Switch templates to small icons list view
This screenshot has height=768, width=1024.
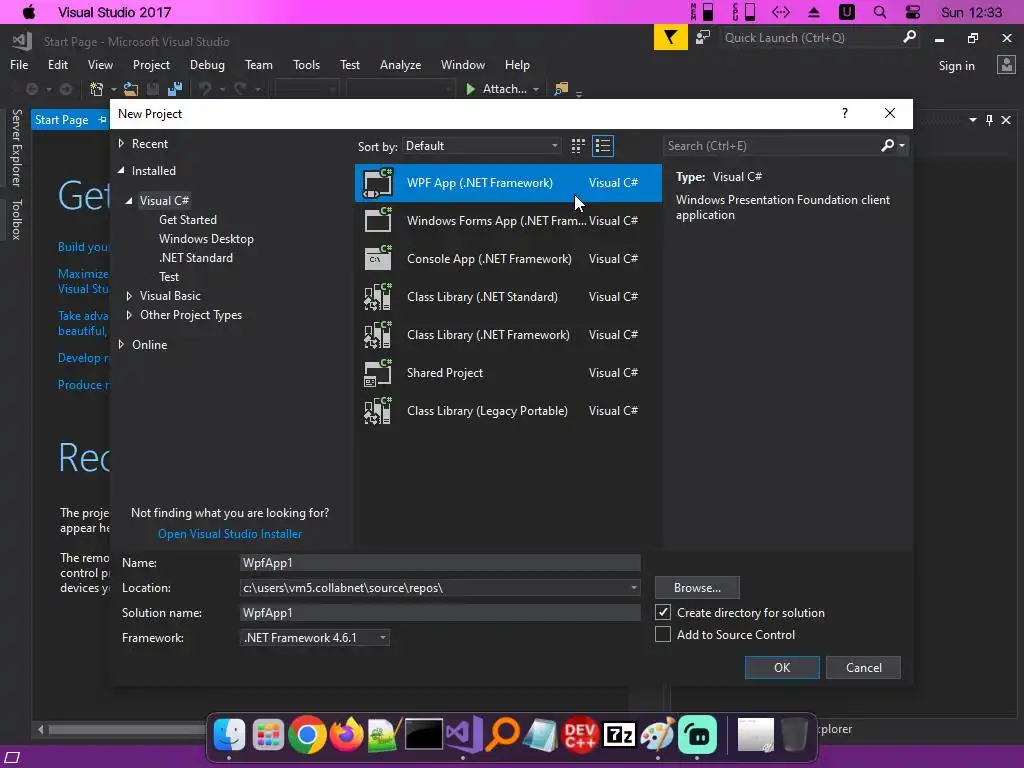603,146
